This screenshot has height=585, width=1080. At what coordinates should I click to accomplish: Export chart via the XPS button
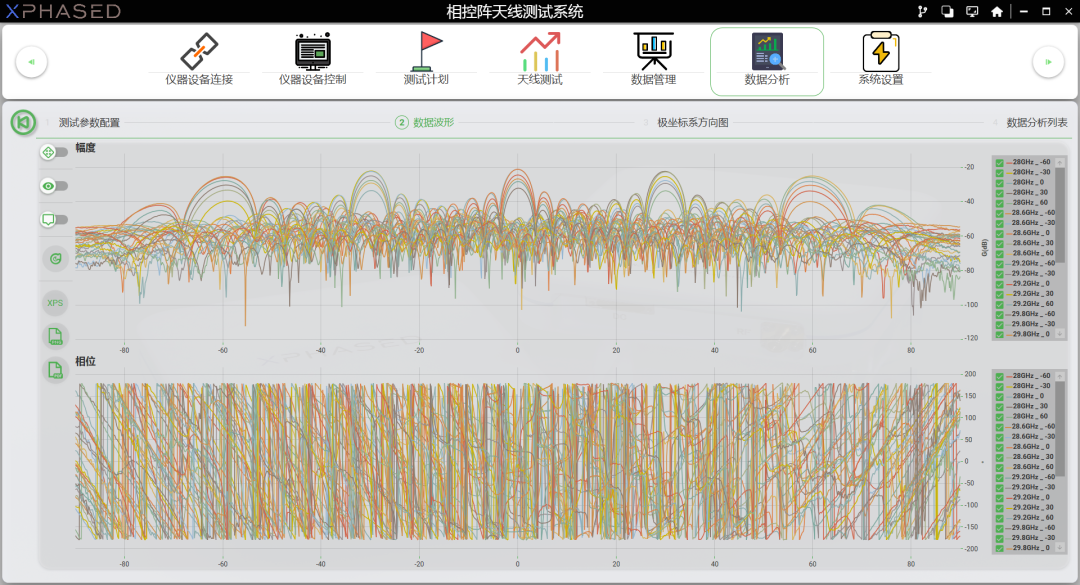coord(55,303)
